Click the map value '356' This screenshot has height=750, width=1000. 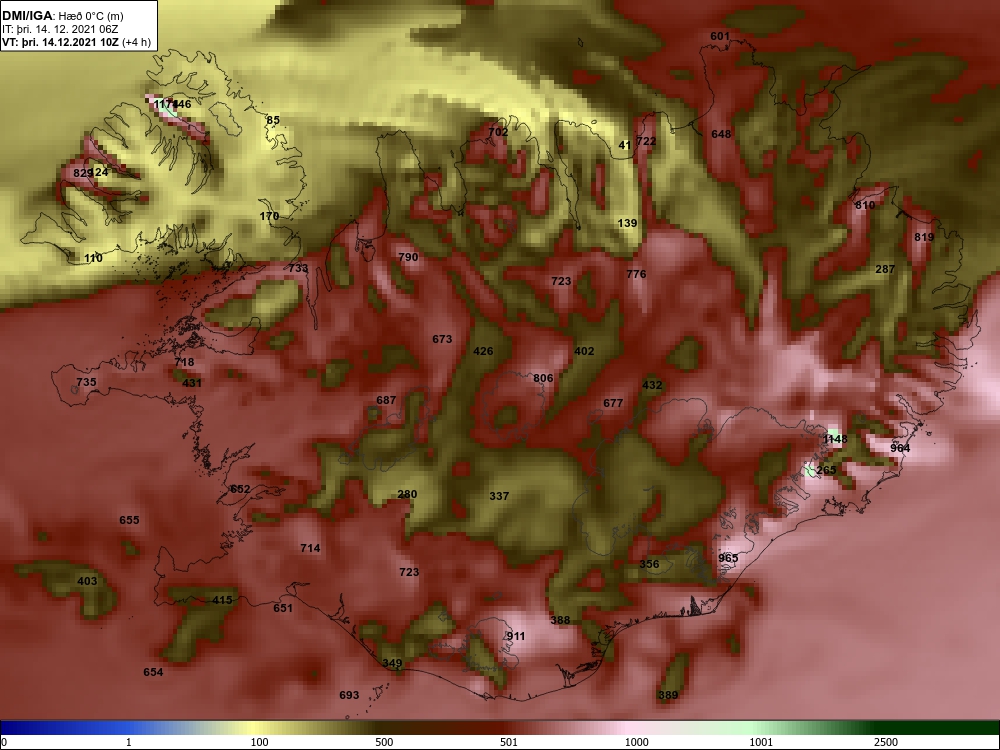(649, 564)
